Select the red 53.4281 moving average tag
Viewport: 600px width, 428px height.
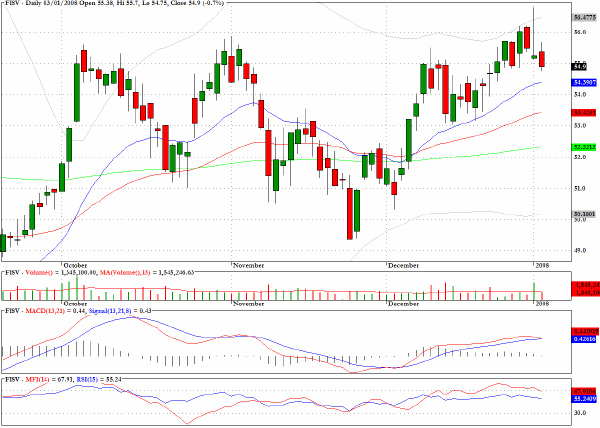[x=585, y=112]
